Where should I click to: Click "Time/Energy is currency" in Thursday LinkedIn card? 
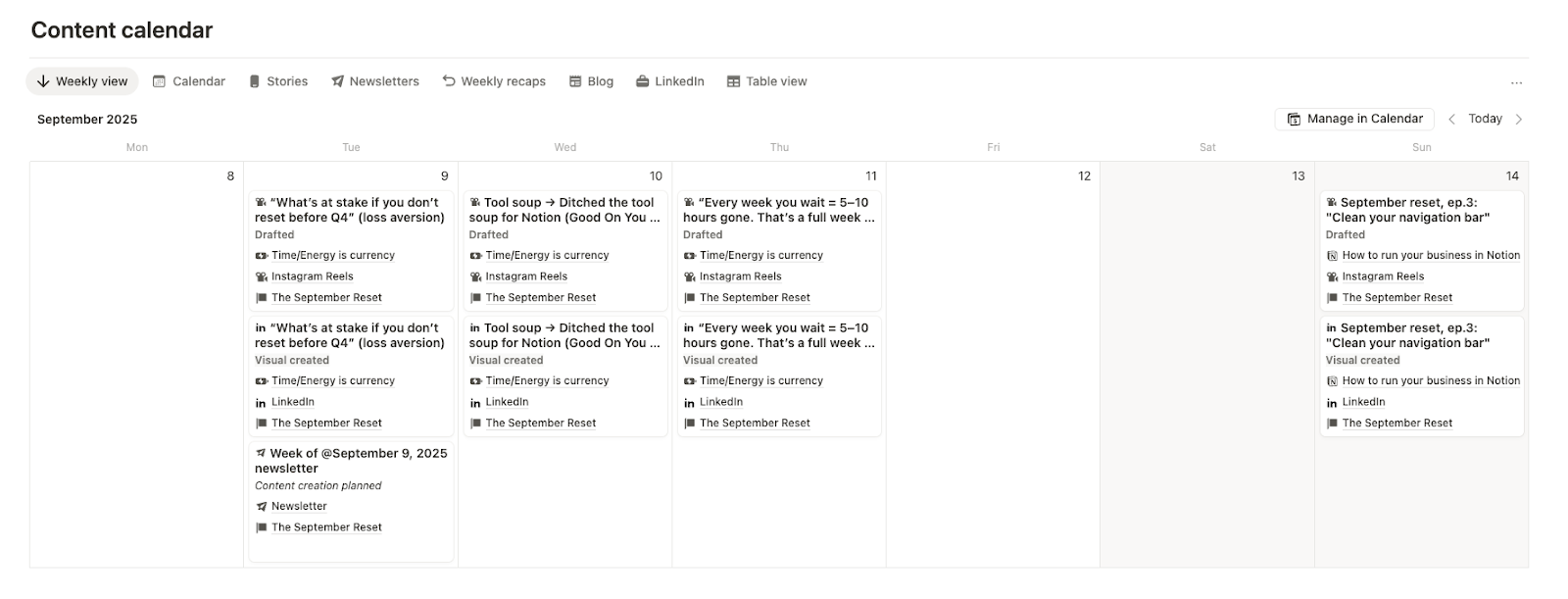pos(761,381)
